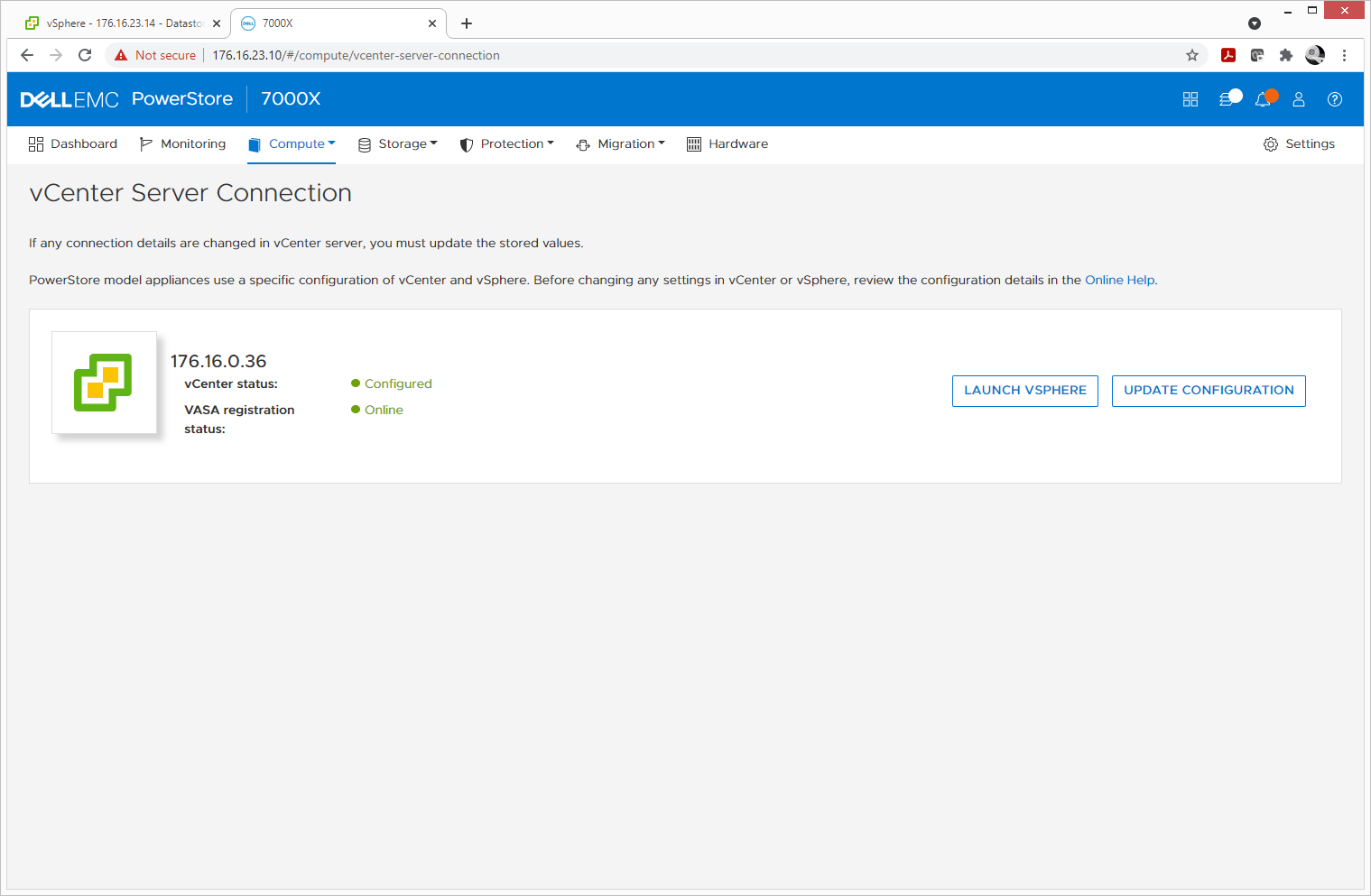Screen dimensions: 1371x896
Task: Open the Monitoring page
Action: point(182,144)
